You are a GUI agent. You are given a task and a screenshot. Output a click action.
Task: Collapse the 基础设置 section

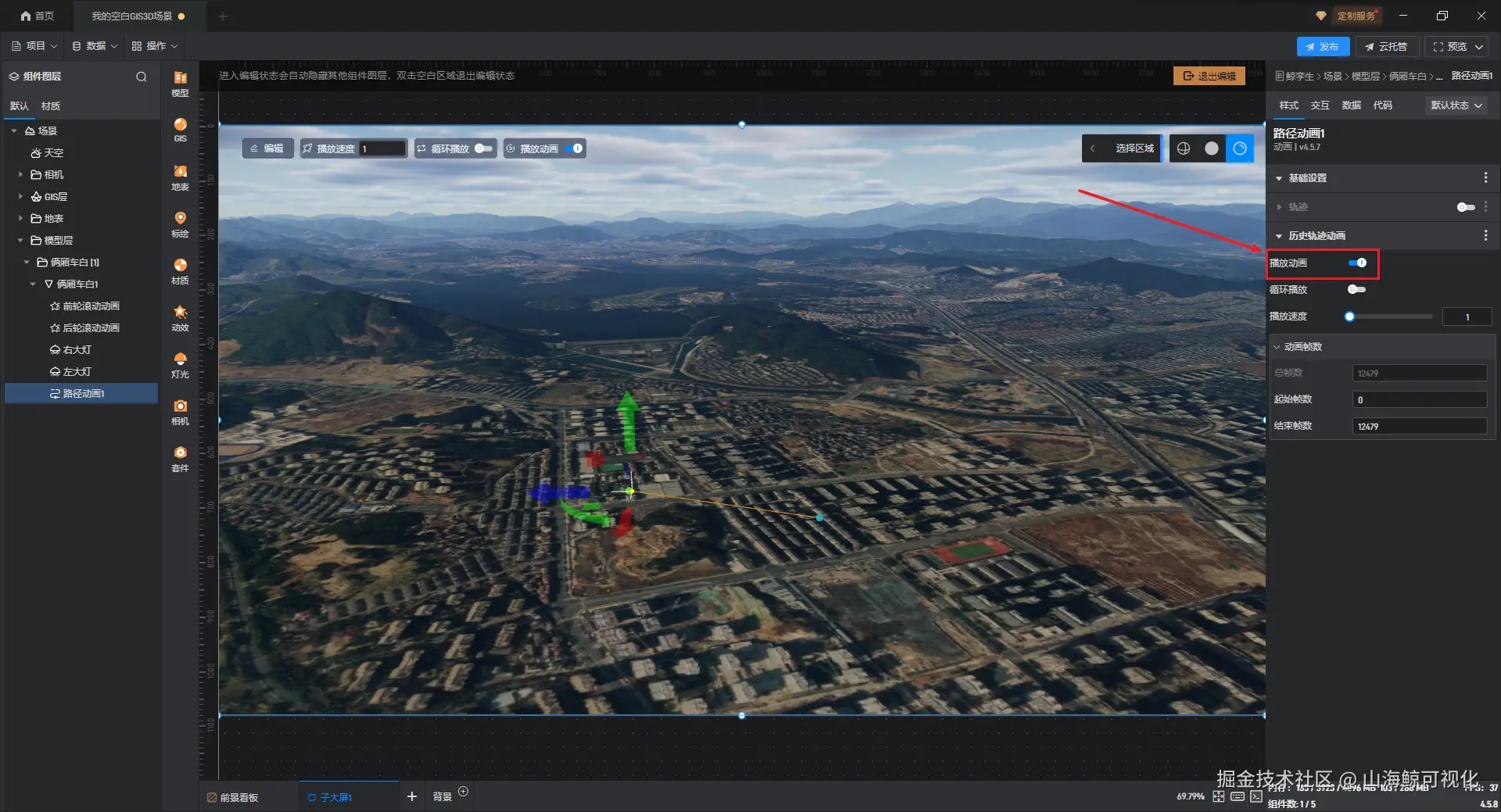coord(1279,178)
